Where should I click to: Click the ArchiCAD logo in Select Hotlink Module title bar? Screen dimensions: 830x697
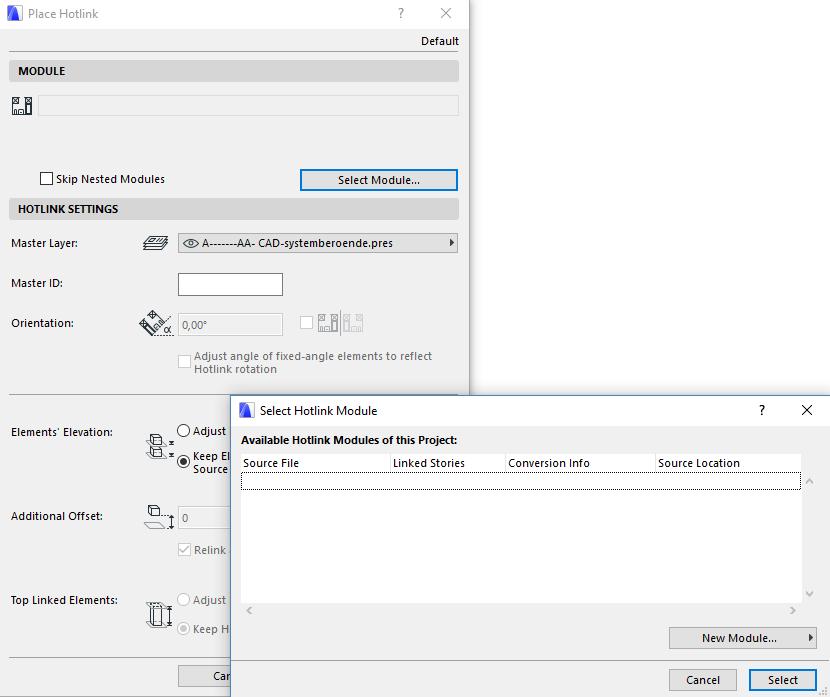click(x=246, y=410)
